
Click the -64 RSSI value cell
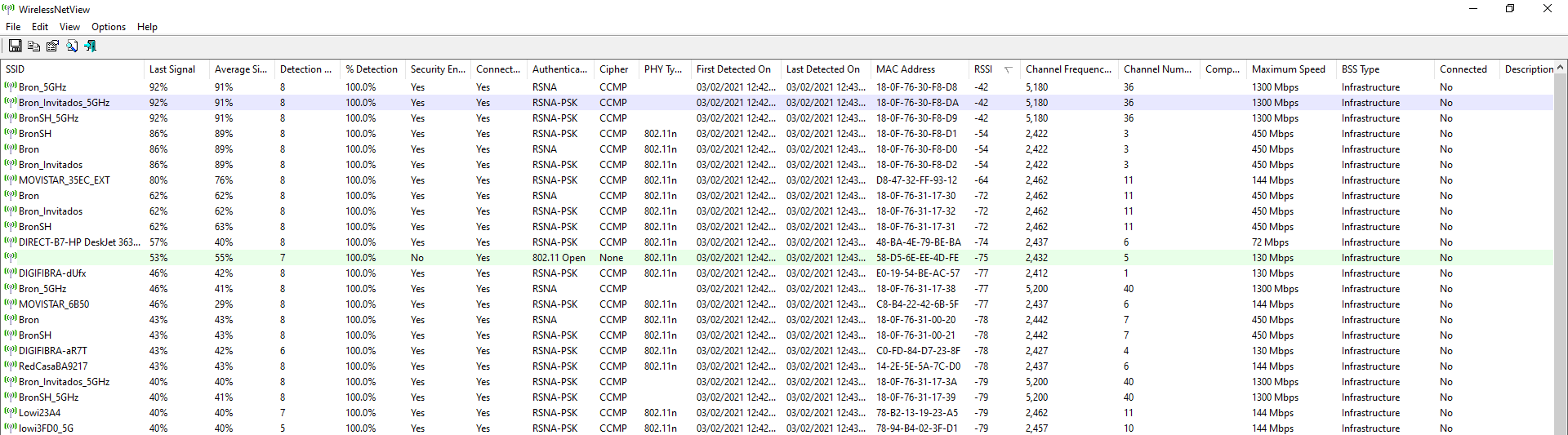pyautogui.click(x=981, y=180)
